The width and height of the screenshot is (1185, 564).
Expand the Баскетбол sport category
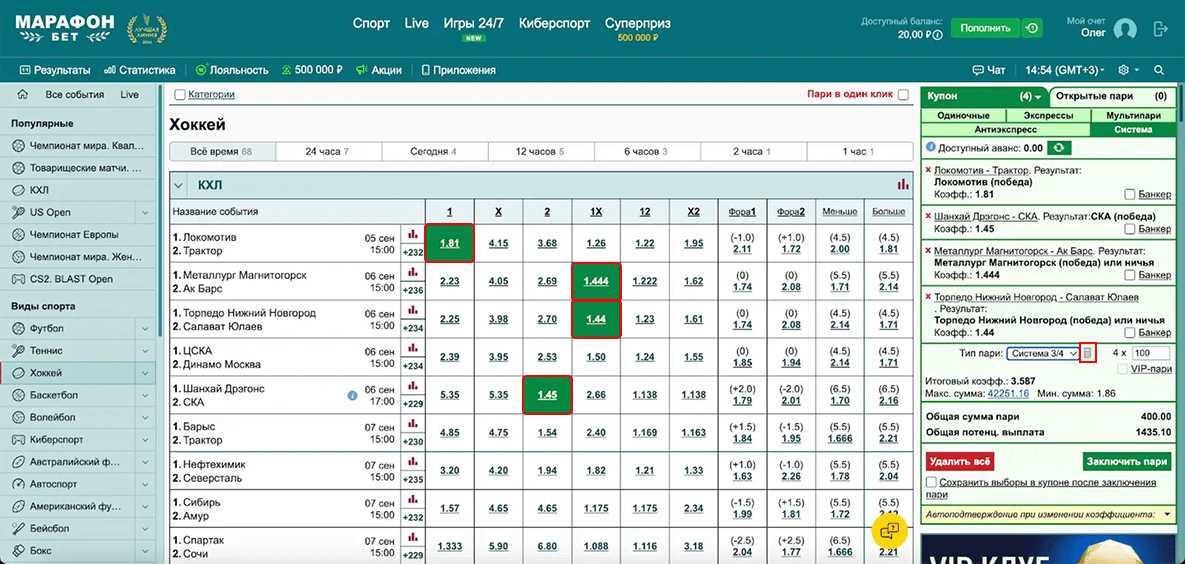(145, 395)
